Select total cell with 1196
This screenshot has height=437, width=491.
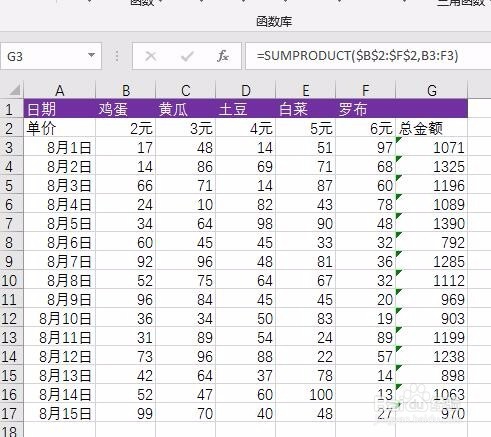point(432,185)
